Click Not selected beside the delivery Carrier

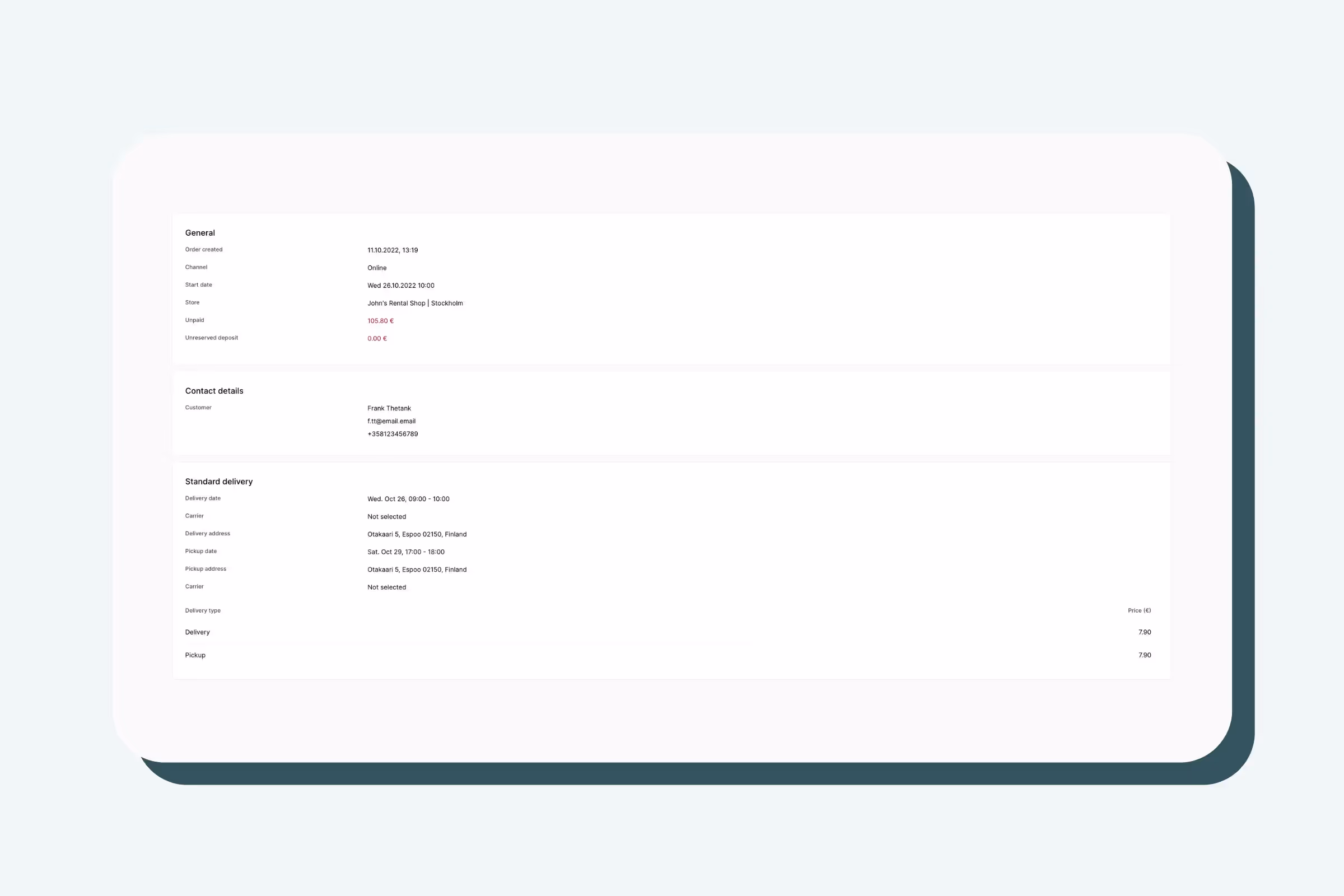pyautogui.click(x=386, y=516)
